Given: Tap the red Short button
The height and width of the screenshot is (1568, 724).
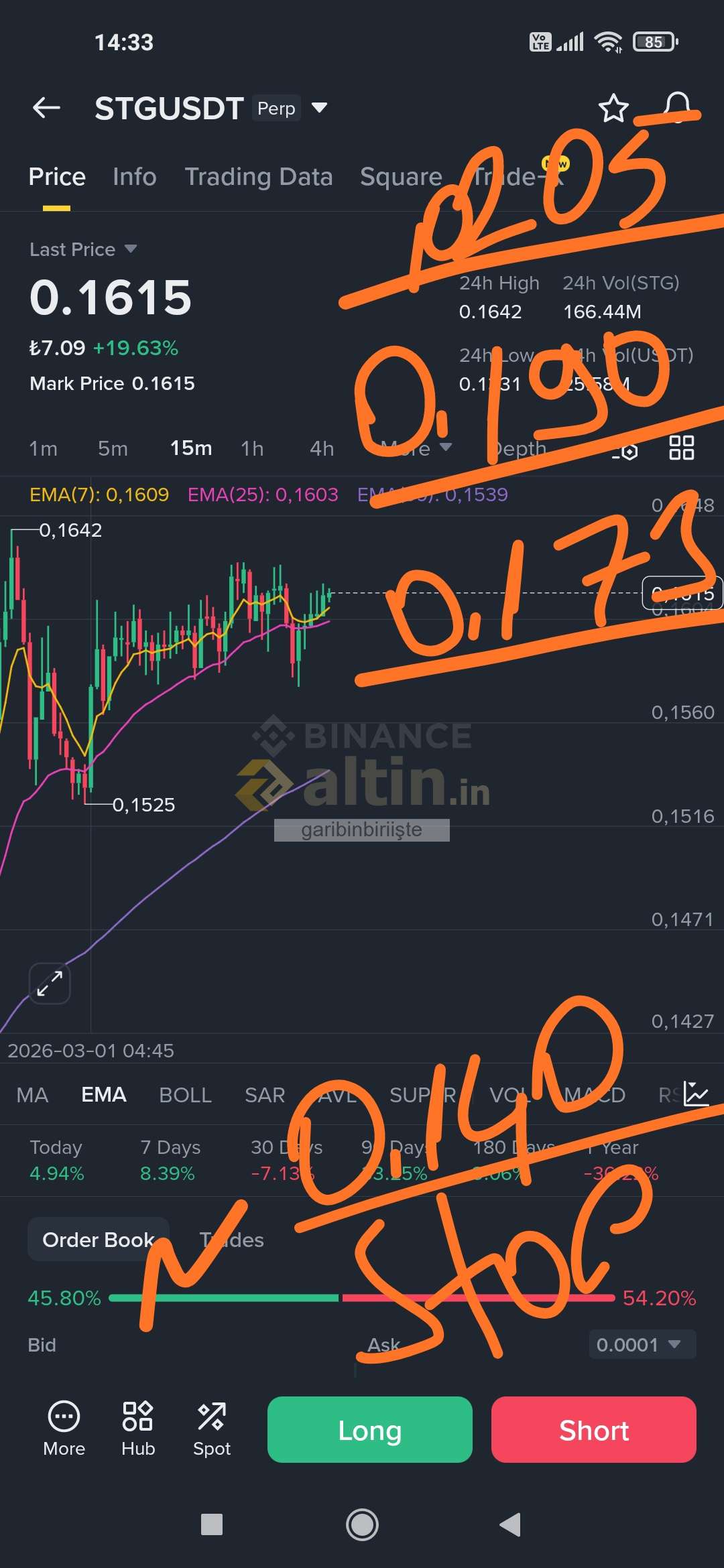Looking at the screenshot, I should click(x=594, y=1429).
